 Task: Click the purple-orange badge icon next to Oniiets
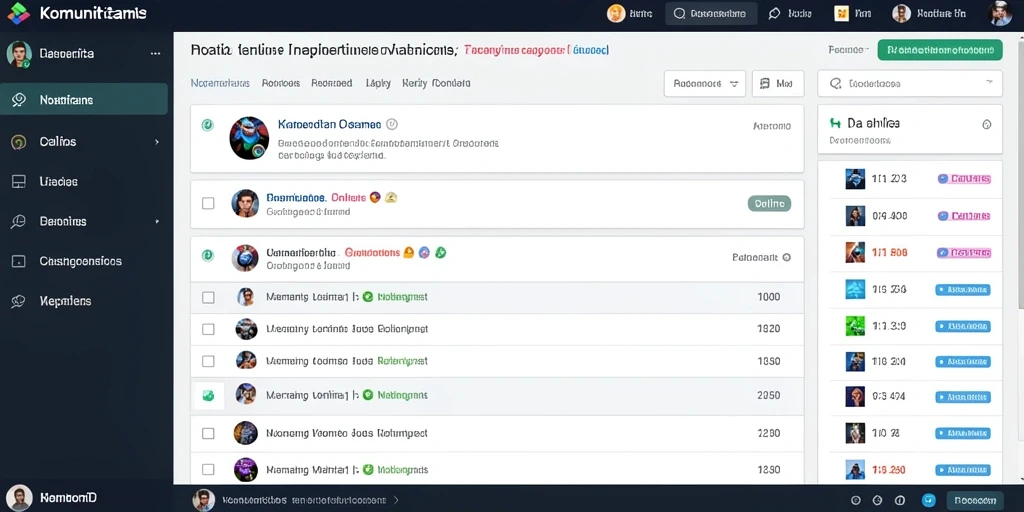(x=375, y=197)
